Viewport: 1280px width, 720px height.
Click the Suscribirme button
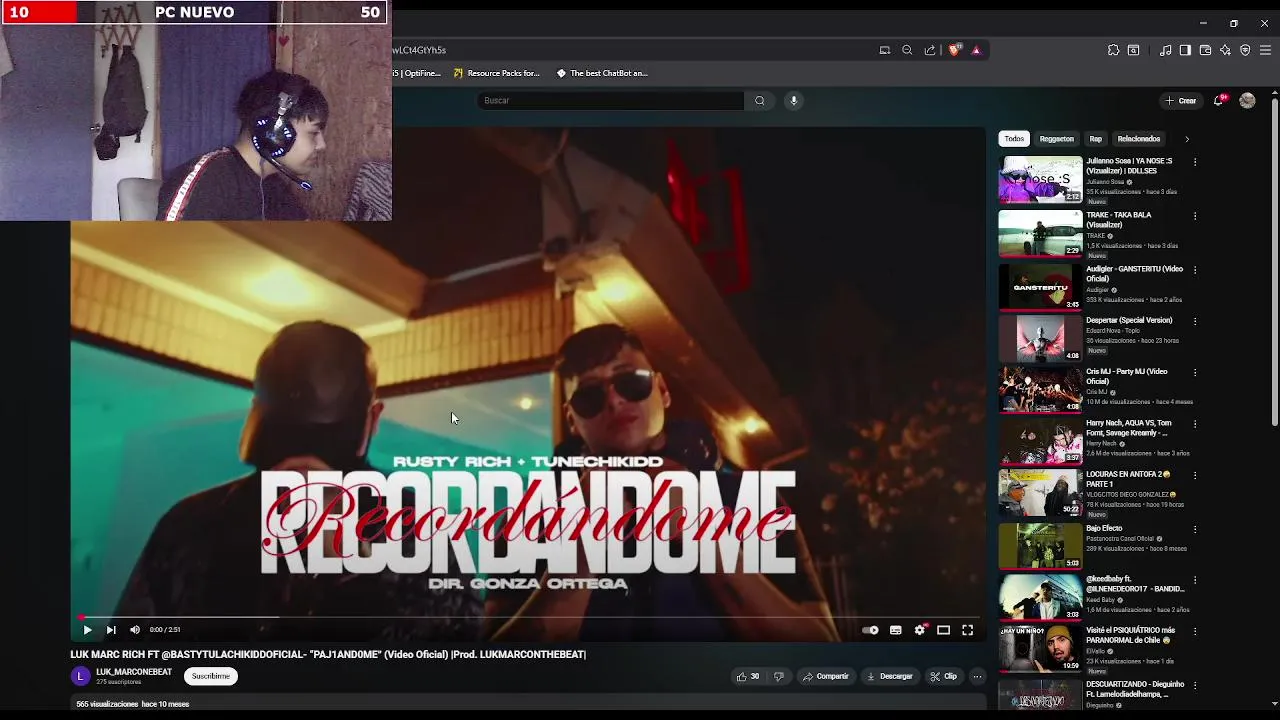coord(211,677)
